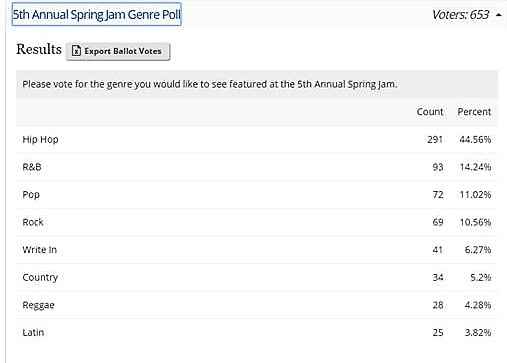Click the Percent column header
Screen dimensions: 507x363
pyautogui.click(x=474, y=112)
